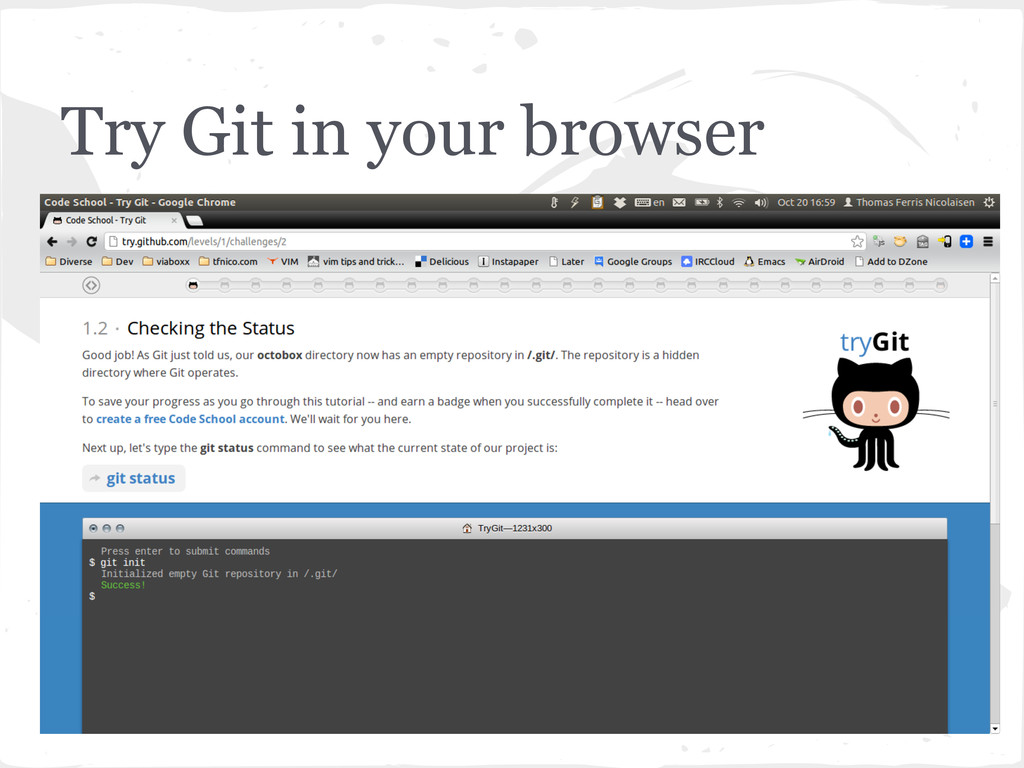Click the Octocat tryGit logo
The width and height of the screenshot is (1024, 768).
[875, 401]
